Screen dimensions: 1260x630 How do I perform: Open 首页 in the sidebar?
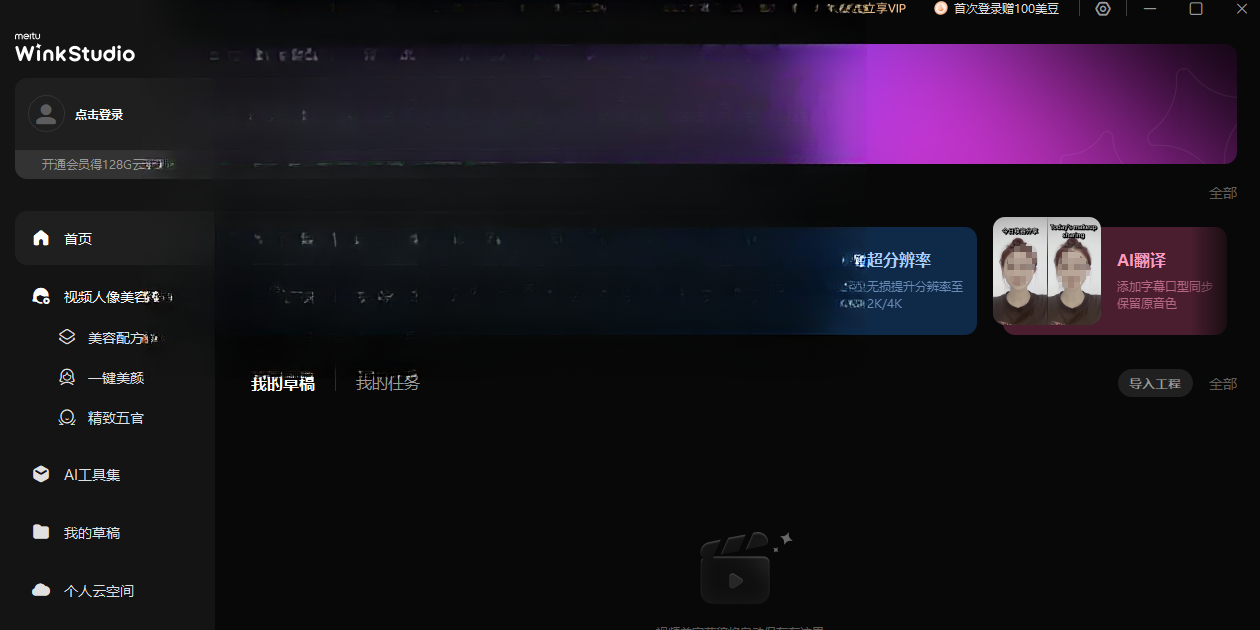pyautogui.click(x=115, y=238)
